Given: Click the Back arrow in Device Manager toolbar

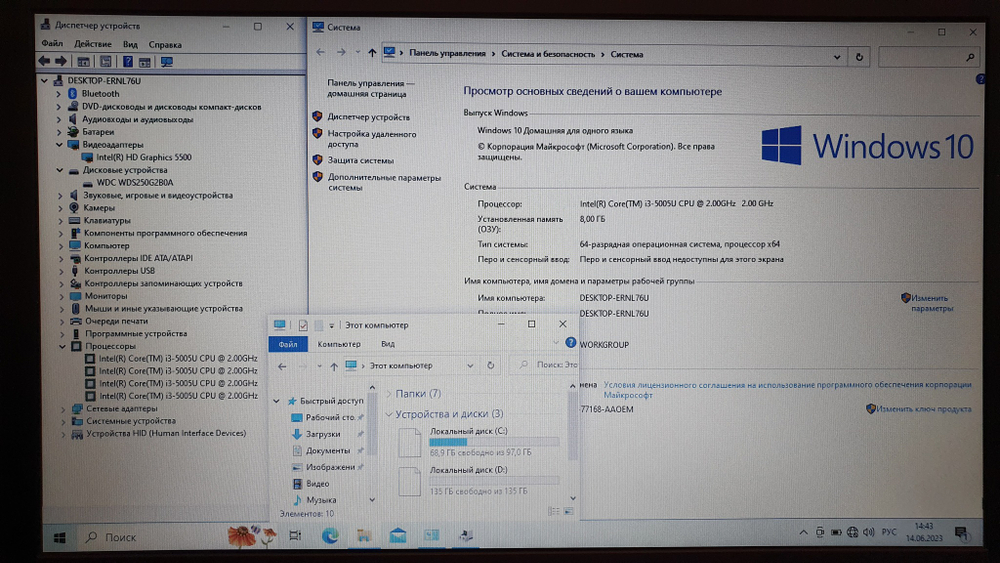Looking at the screenshot, I should [43, 61].
